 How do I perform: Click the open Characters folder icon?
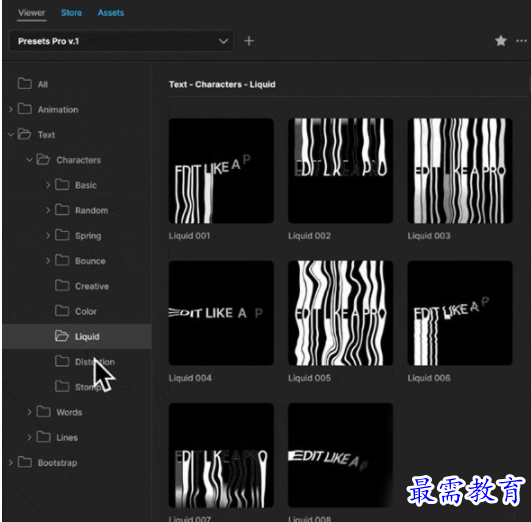43,159
